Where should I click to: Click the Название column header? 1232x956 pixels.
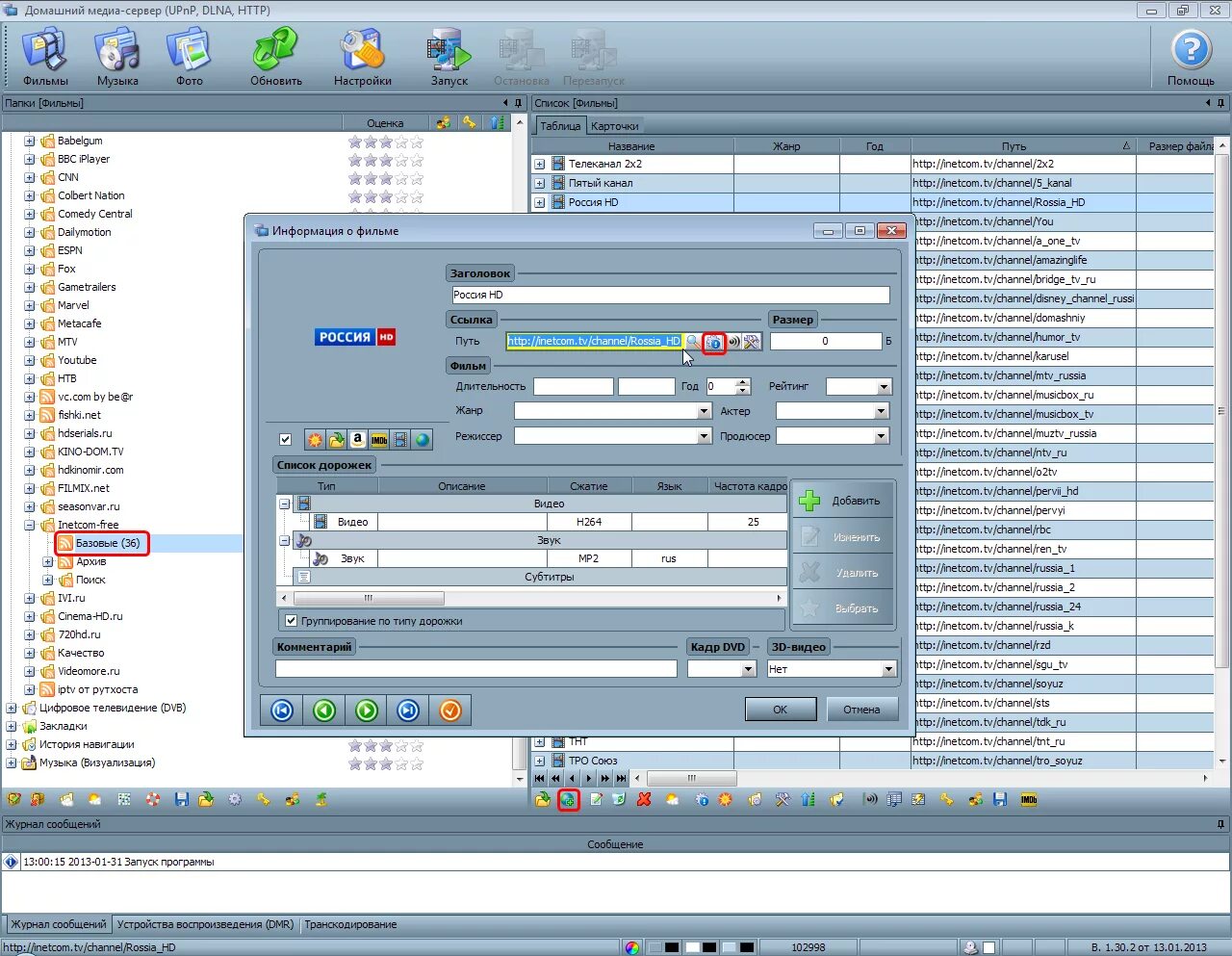pos(631,146)
